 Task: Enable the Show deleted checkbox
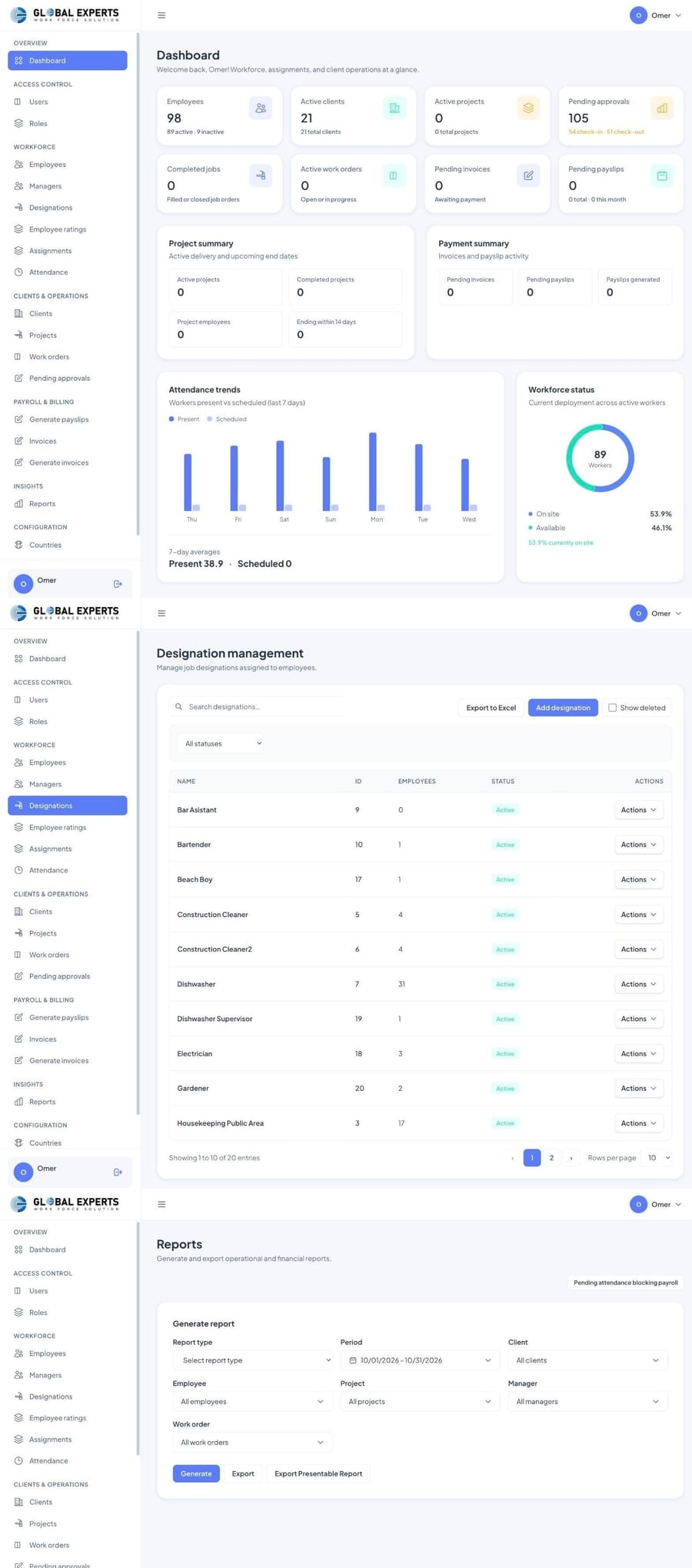click(612, 708)
